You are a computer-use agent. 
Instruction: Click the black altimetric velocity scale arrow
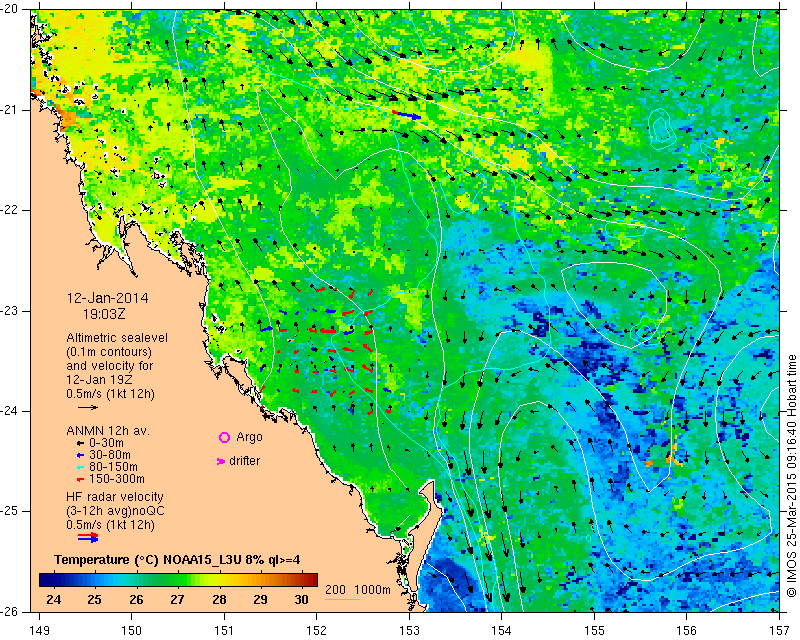tap(87, 407)
